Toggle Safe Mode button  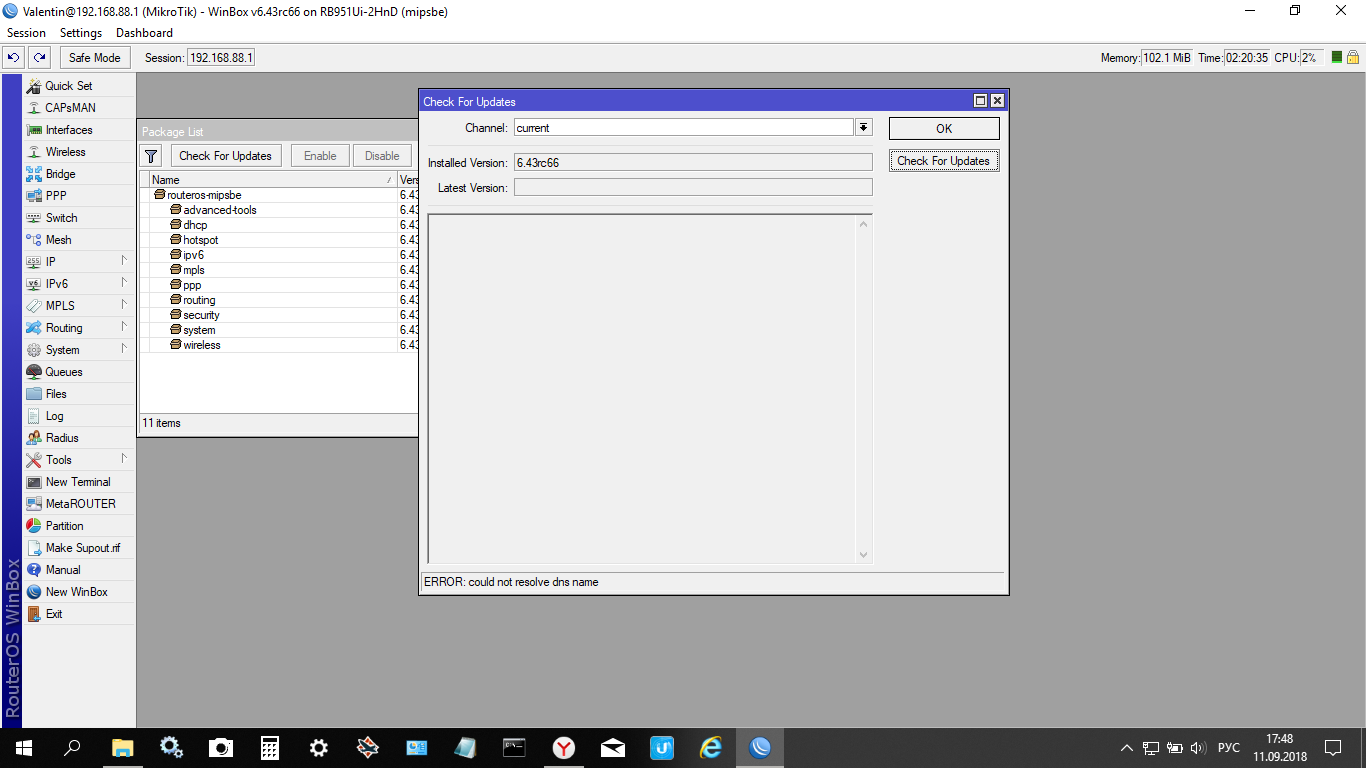tap(94, 58)
